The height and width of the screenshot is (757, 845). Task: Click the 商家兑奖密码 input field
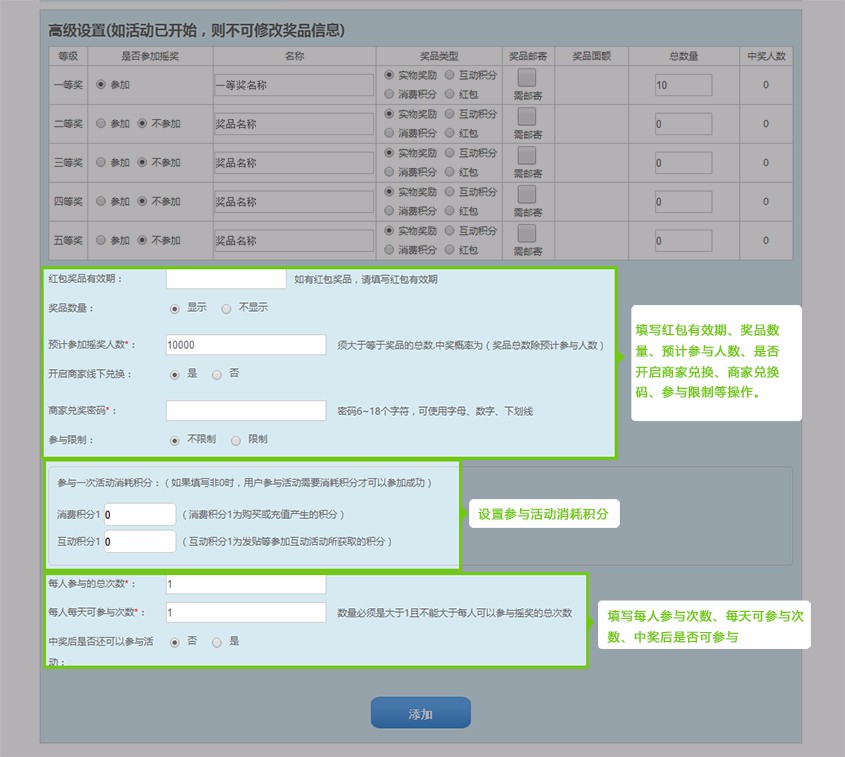tap(246, 411)
